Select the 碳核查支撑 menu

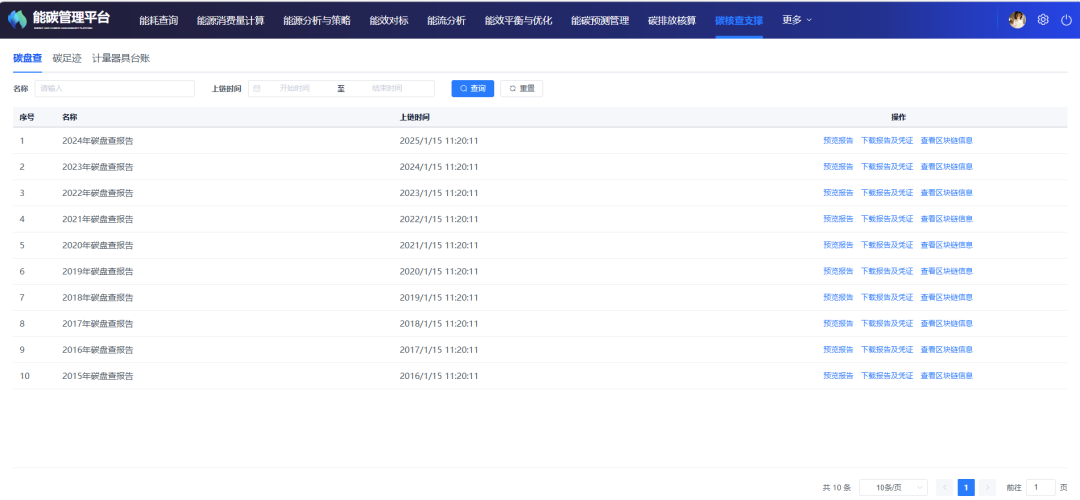[x=739, y=21]
